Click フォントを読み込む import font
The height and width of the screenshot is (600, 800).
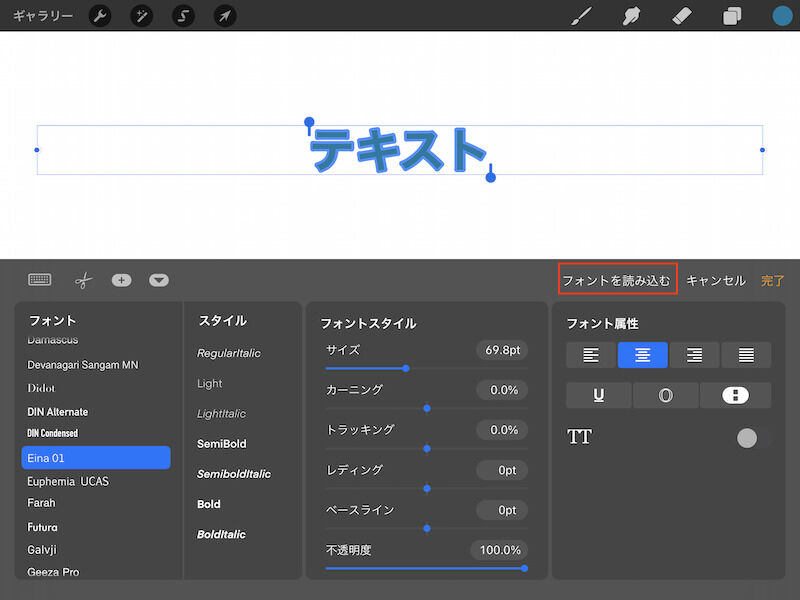coord(617,280)
